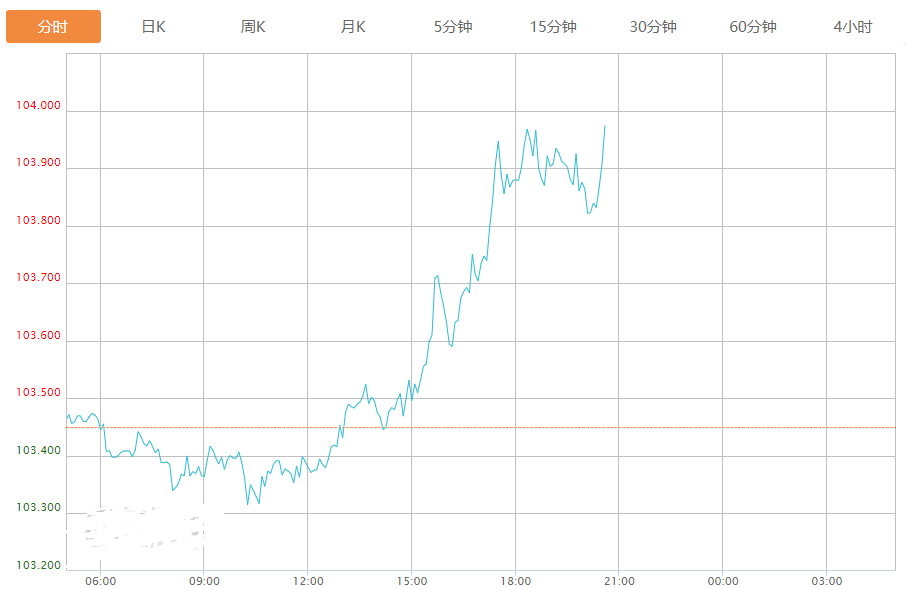Image resolution: width=910 pixels, height=589 pixels.
Task: Switch to the 日K tab
Action: 153,27
